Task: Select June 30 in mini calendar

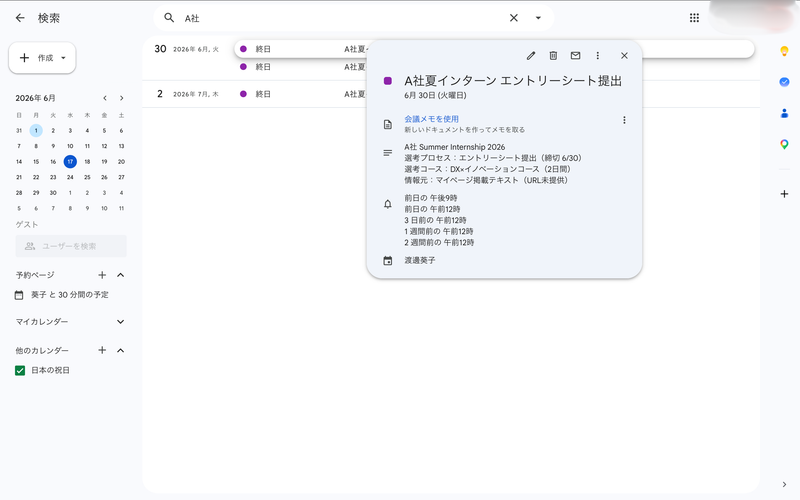Action: (x=53, y=193)
